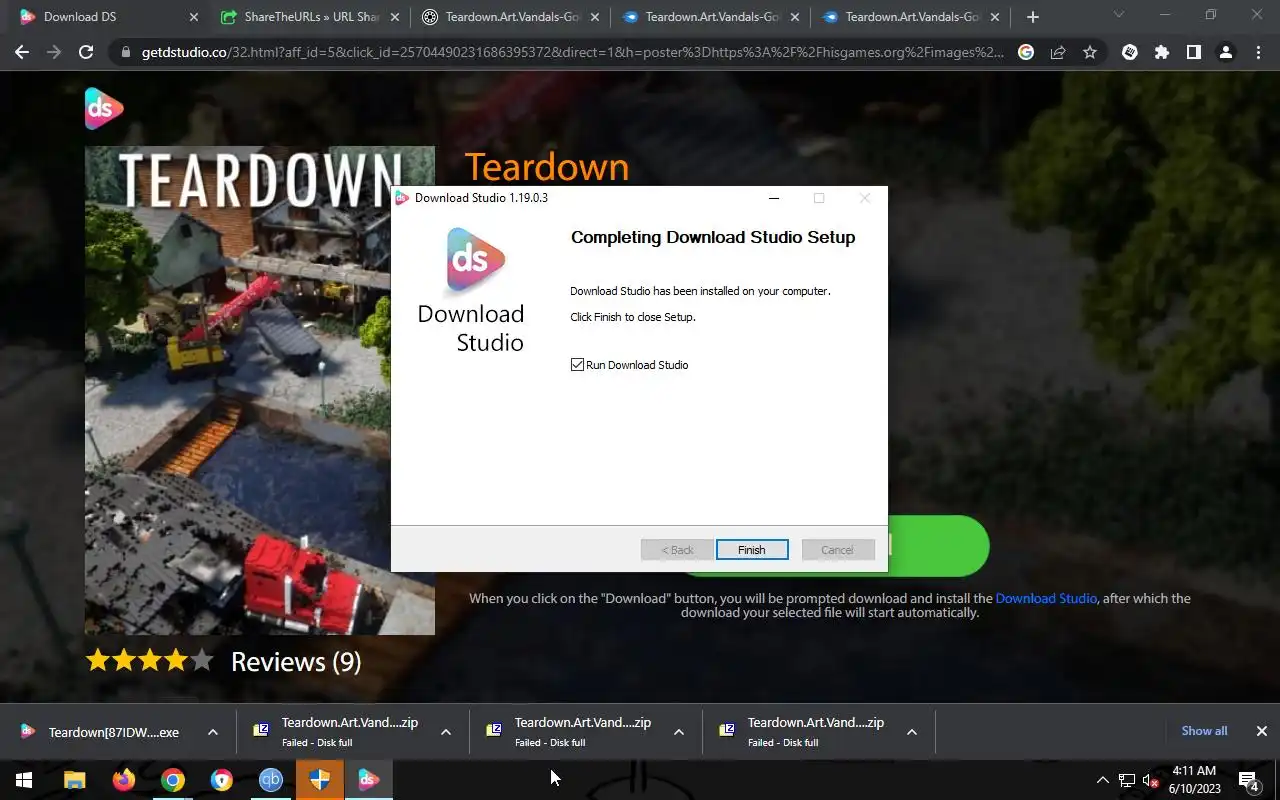Show hidden system tray icons
1280x800 pixels.
[1102, 780]
